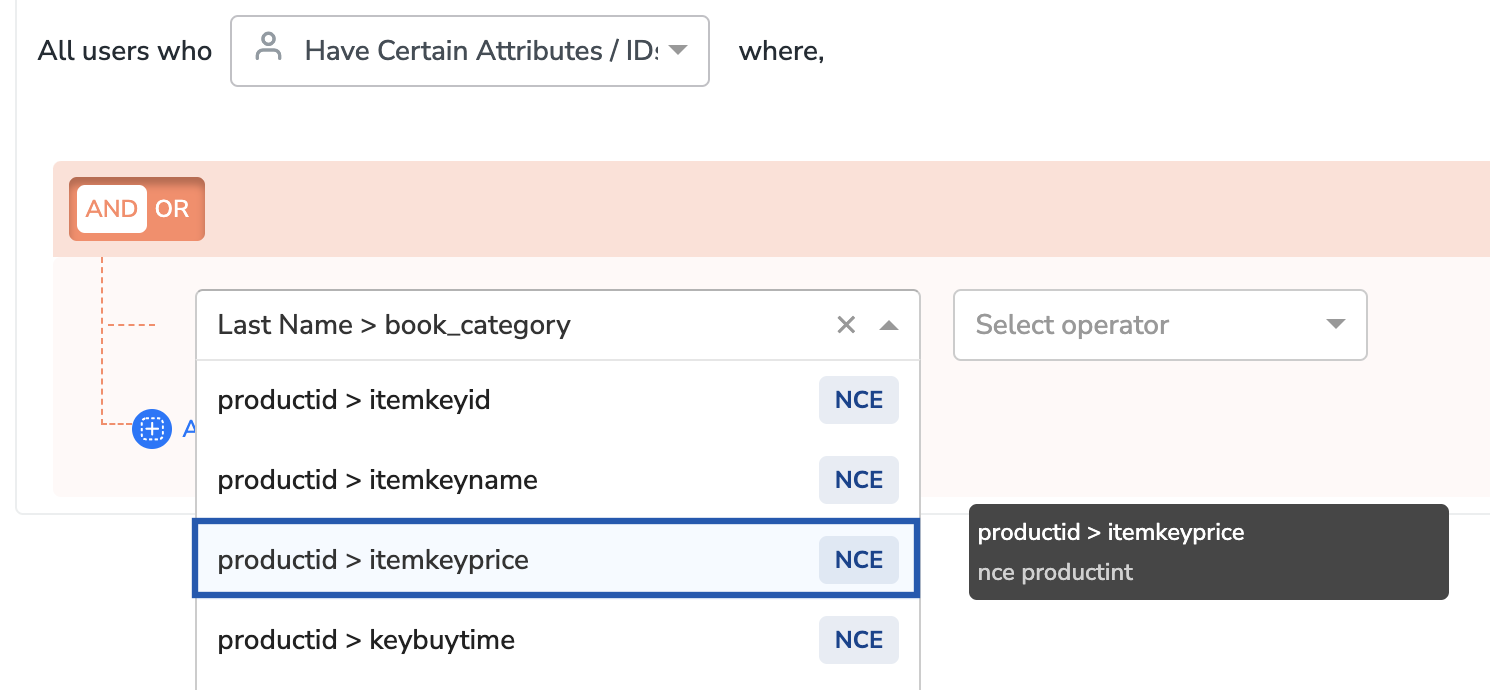The image size is (1490, 690).
Task: Click the arrow on the Have Certain Attributes selector
Action: pos(678,50)
